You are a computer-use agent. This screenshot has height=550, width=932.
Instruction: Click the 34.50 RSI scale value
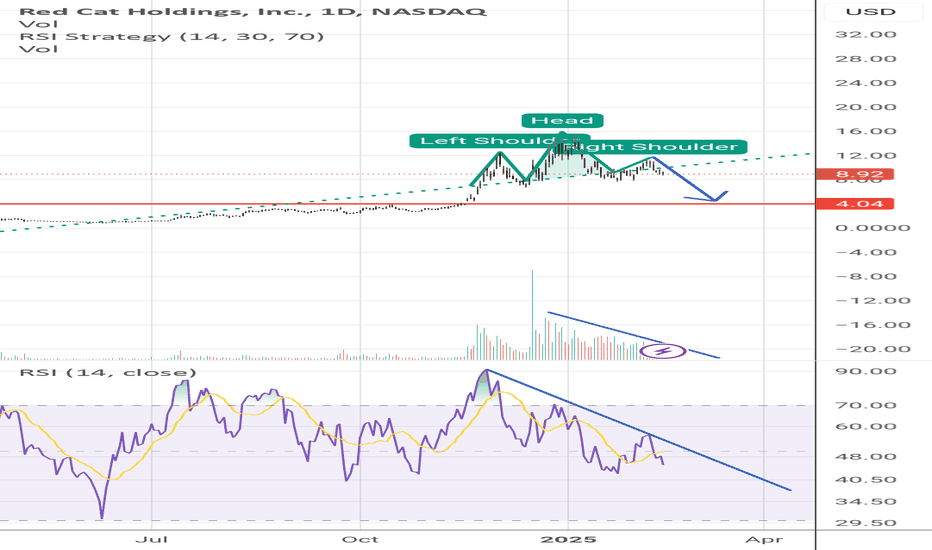865,502
